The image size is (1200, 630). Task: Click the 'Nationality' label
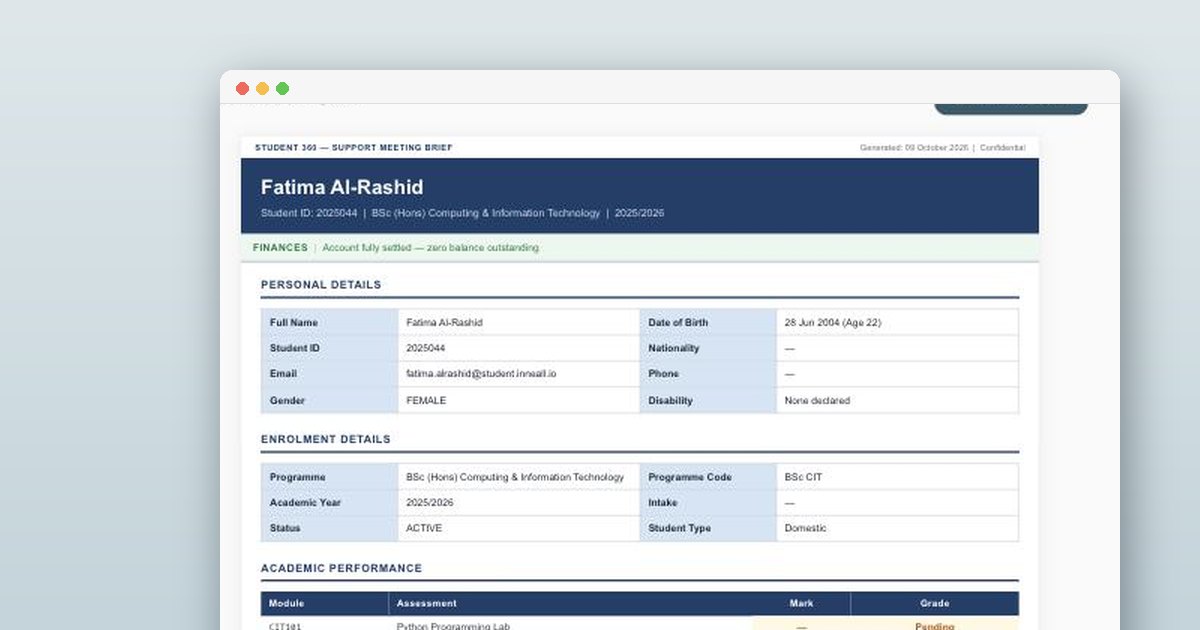pos(674,348)
